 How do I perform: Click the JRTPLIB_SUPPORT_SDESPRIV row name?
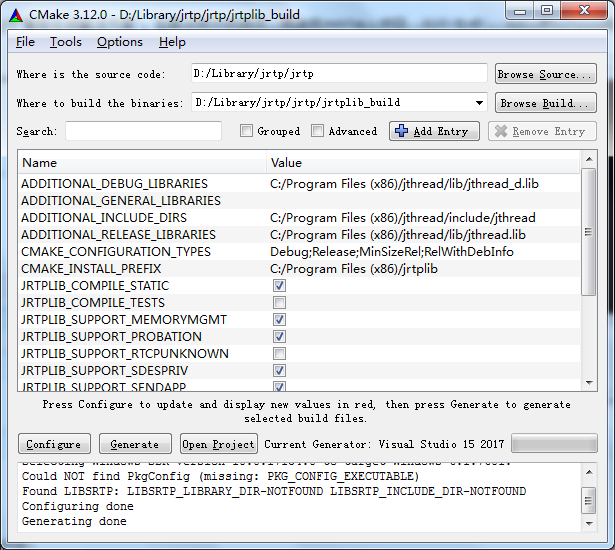point(104,371)
